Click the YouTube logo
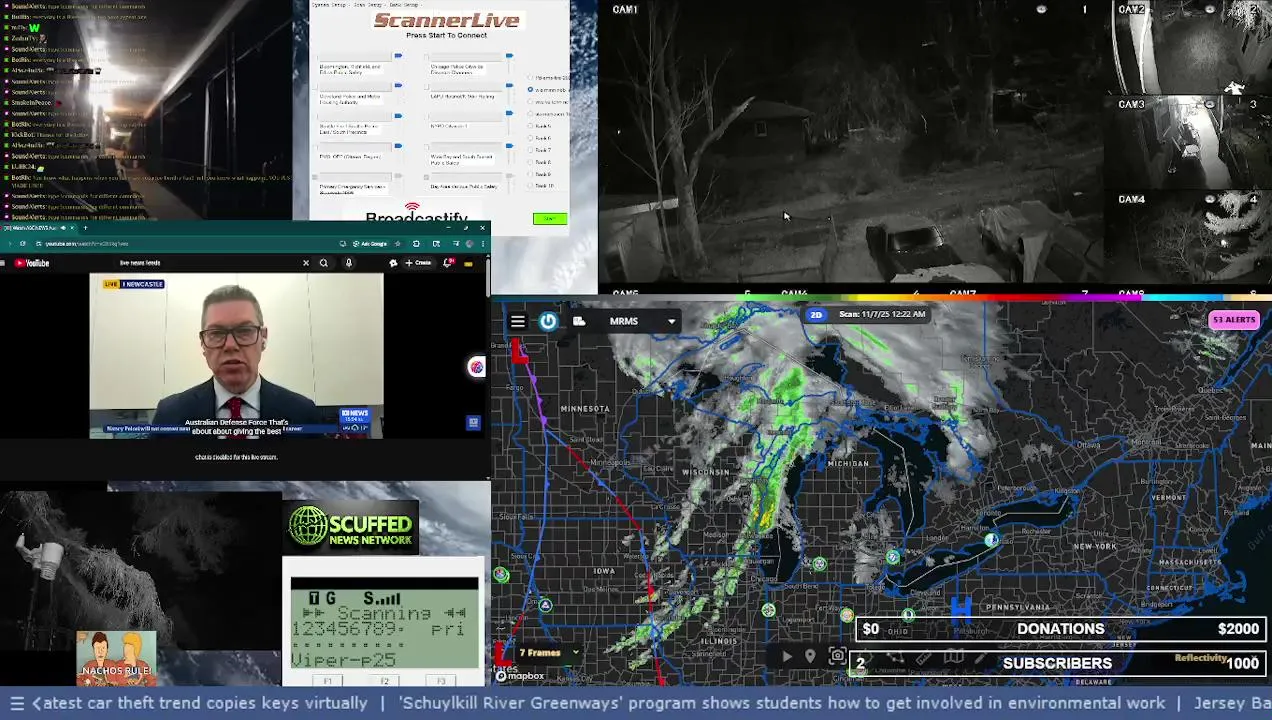The width and height of the screenshot is (1272, 720). 32,263
